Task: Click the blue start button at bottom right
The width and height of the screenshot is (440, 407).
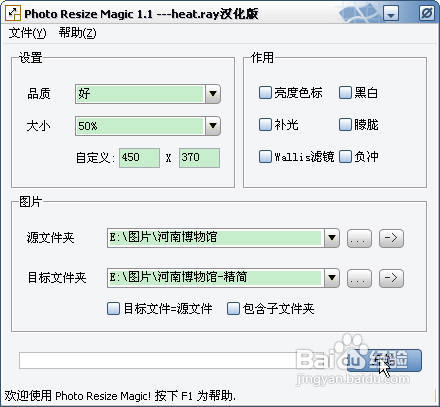Action: pyautogui.click(x=384, y=360)
